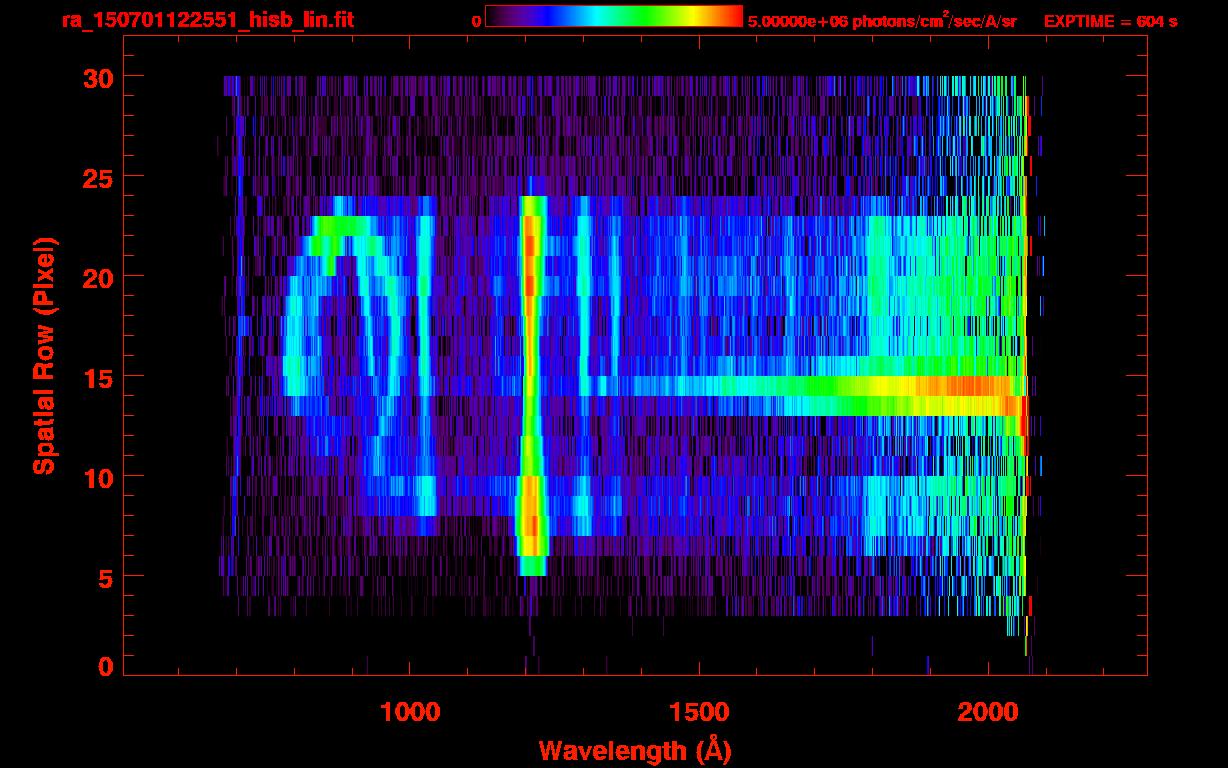Image resolution: width=1228 pixels, height=768 pixels.
Task: Click the 5.00000e+06 photons colorbar maximum label
Action: click(882, 21)
